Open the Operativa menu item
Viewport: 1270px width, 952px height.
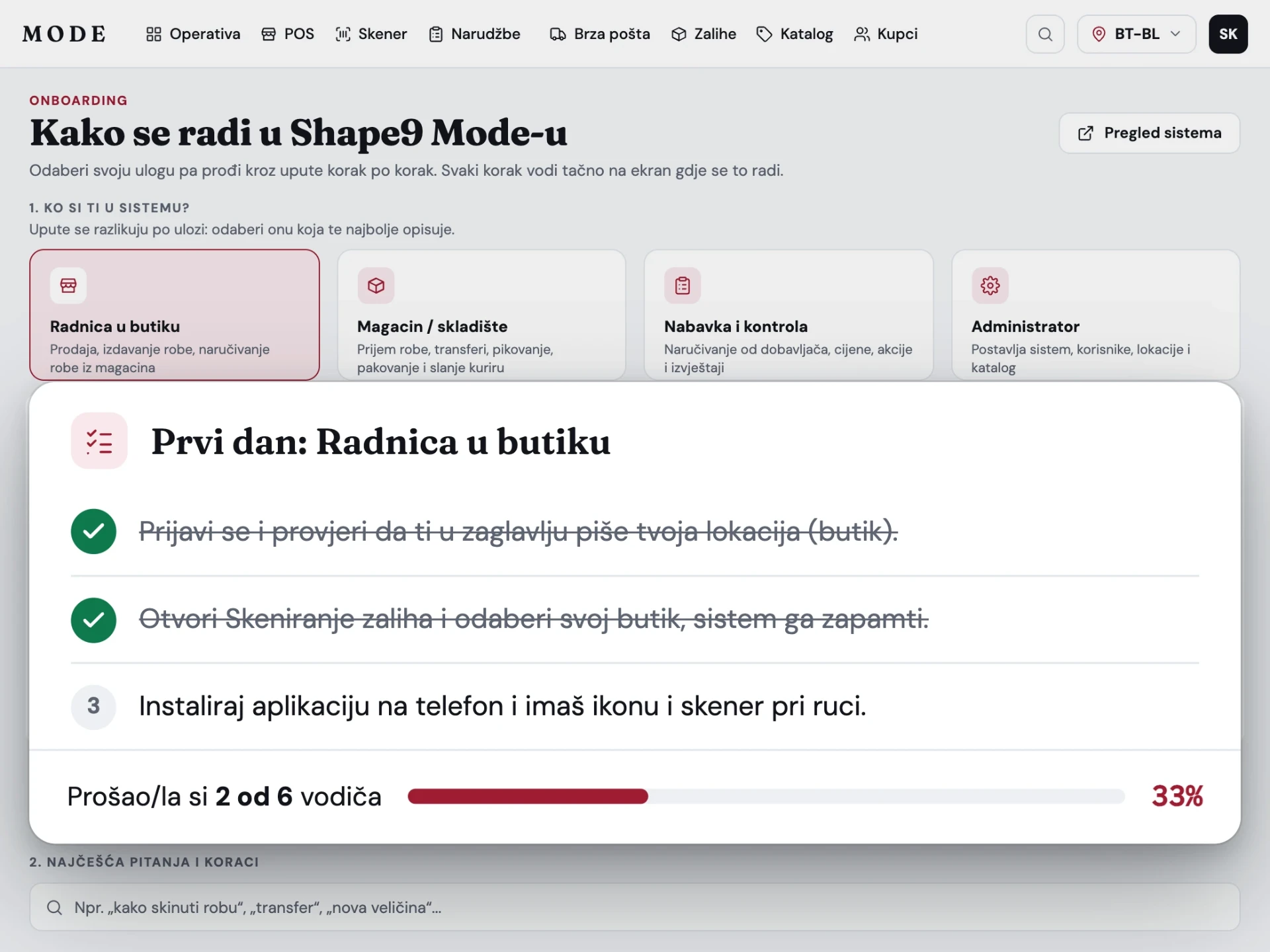pos(192,34)
